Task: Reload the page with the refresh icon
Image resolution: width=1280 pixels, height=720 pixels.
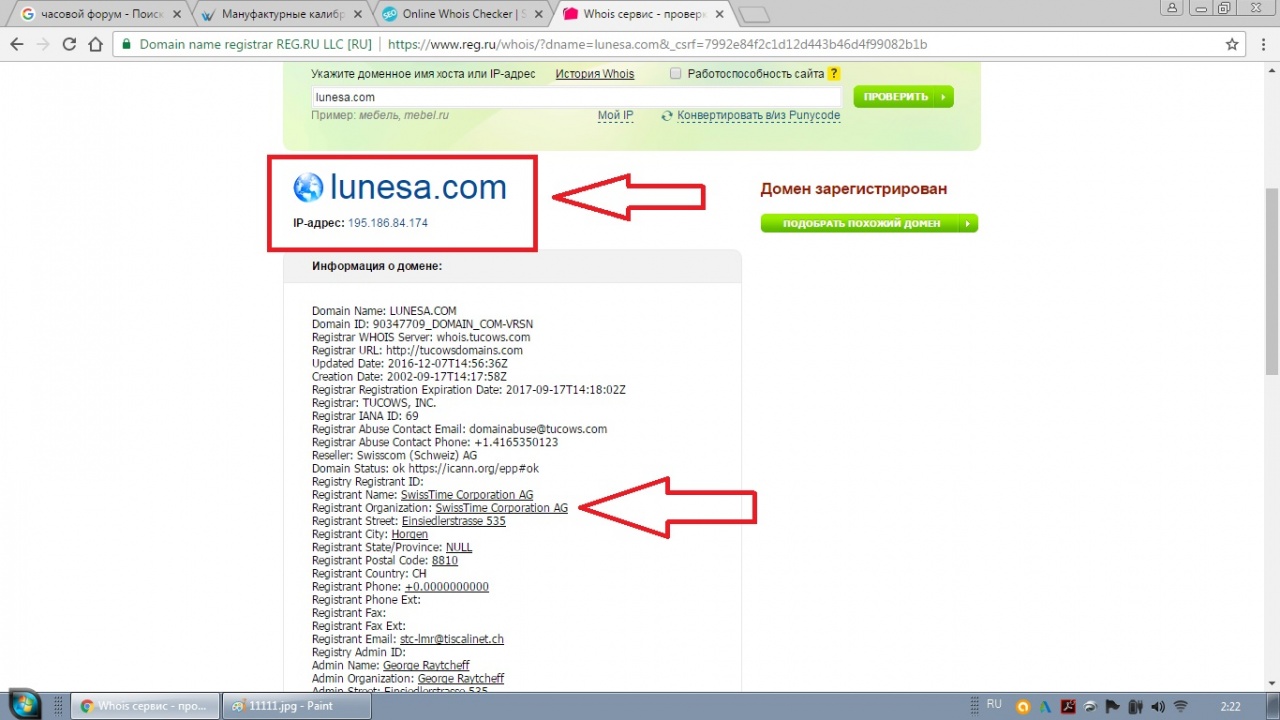Action: tap(69, 45)
